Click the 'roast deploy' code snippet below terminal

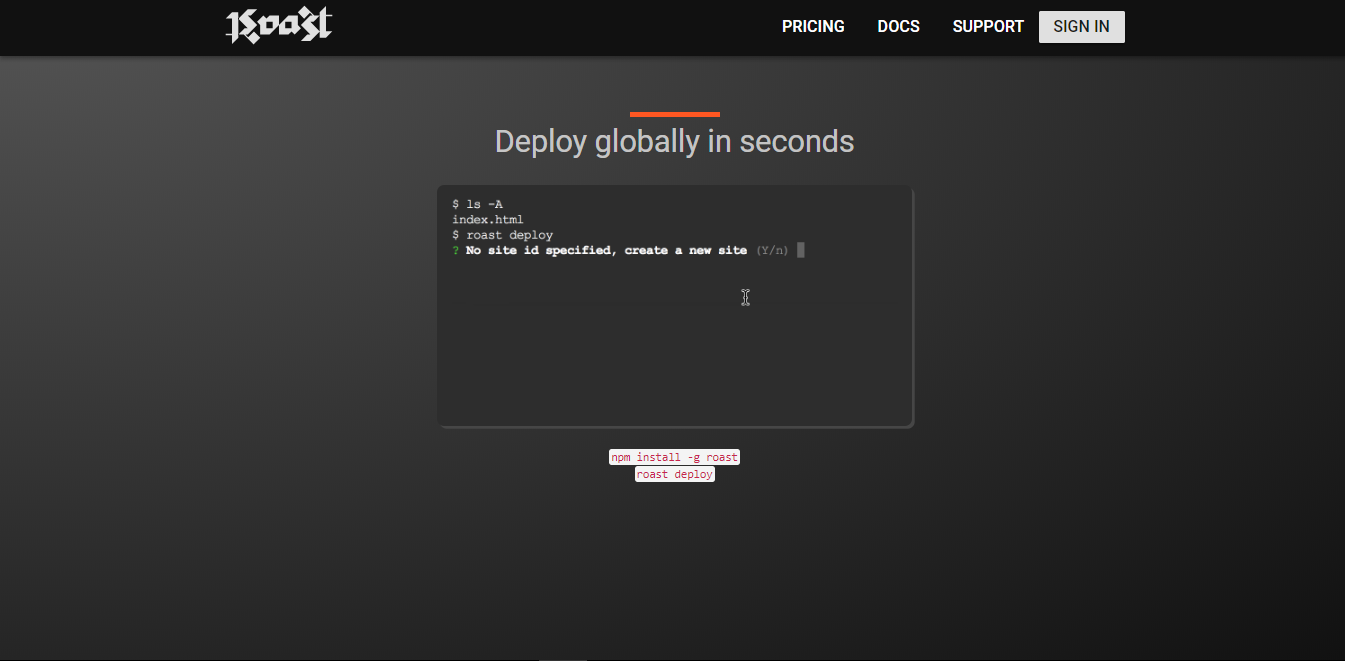tap(674, 474)
